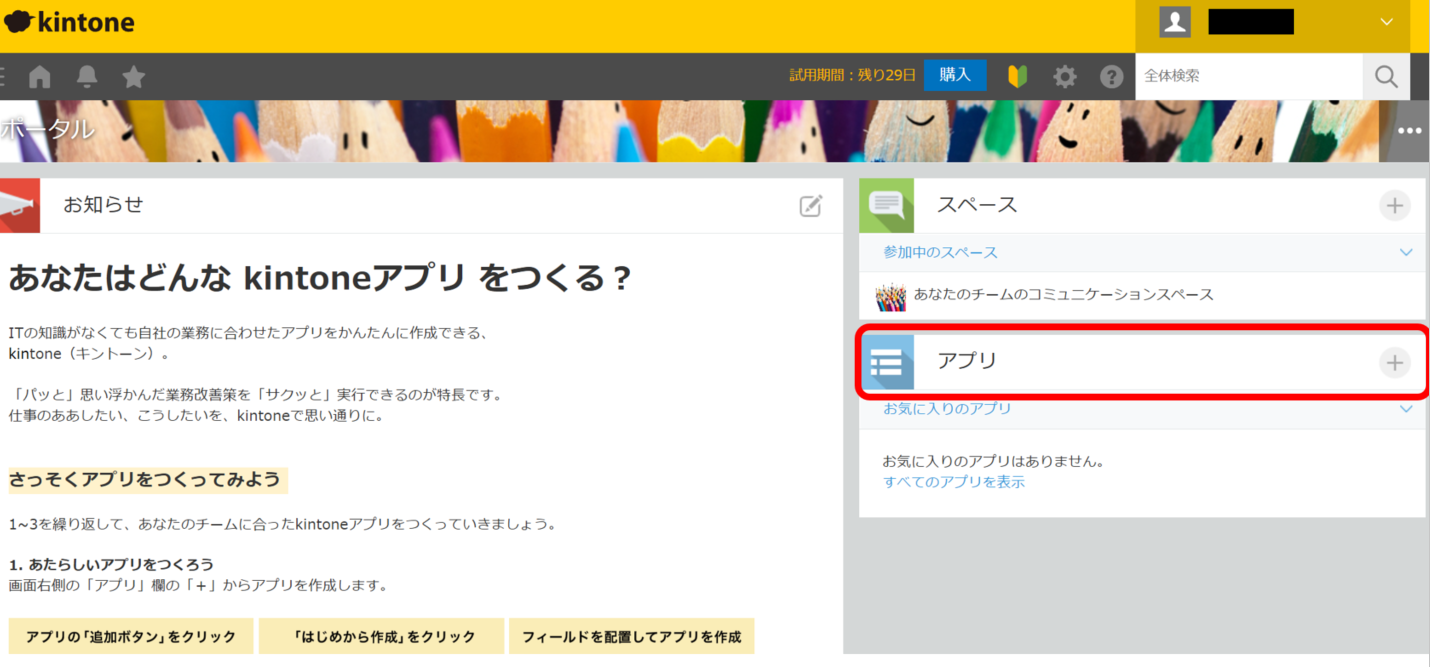Open the settings gear menu

(x=1065, y=77)
